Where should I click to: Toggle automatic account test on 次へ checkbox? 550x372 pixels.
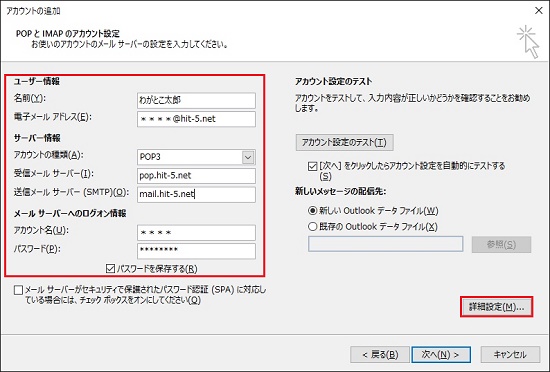click(312, 166)
